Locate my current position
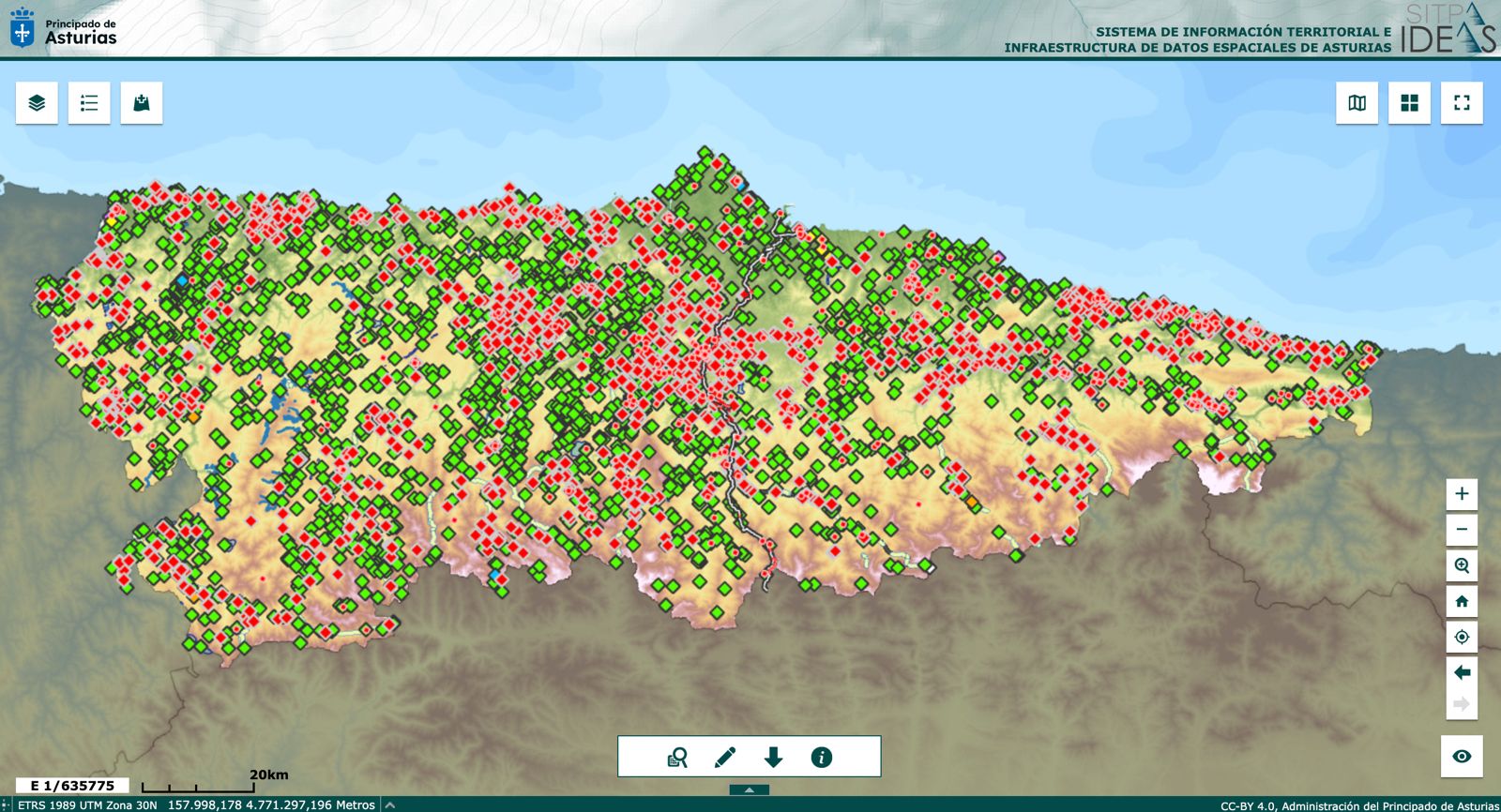This screenshot has width=1501, height=812. 1462,637
